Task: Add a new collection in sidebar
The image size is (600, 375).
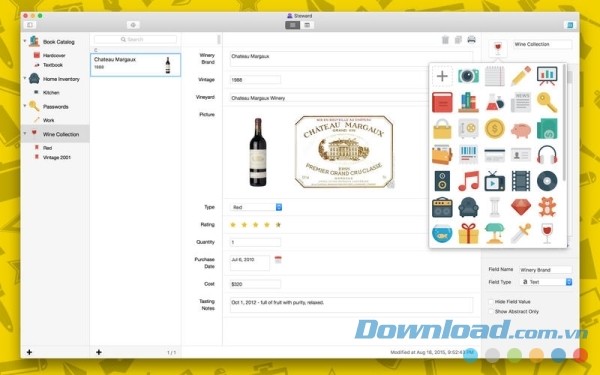Action: click(x=29, y=352)
